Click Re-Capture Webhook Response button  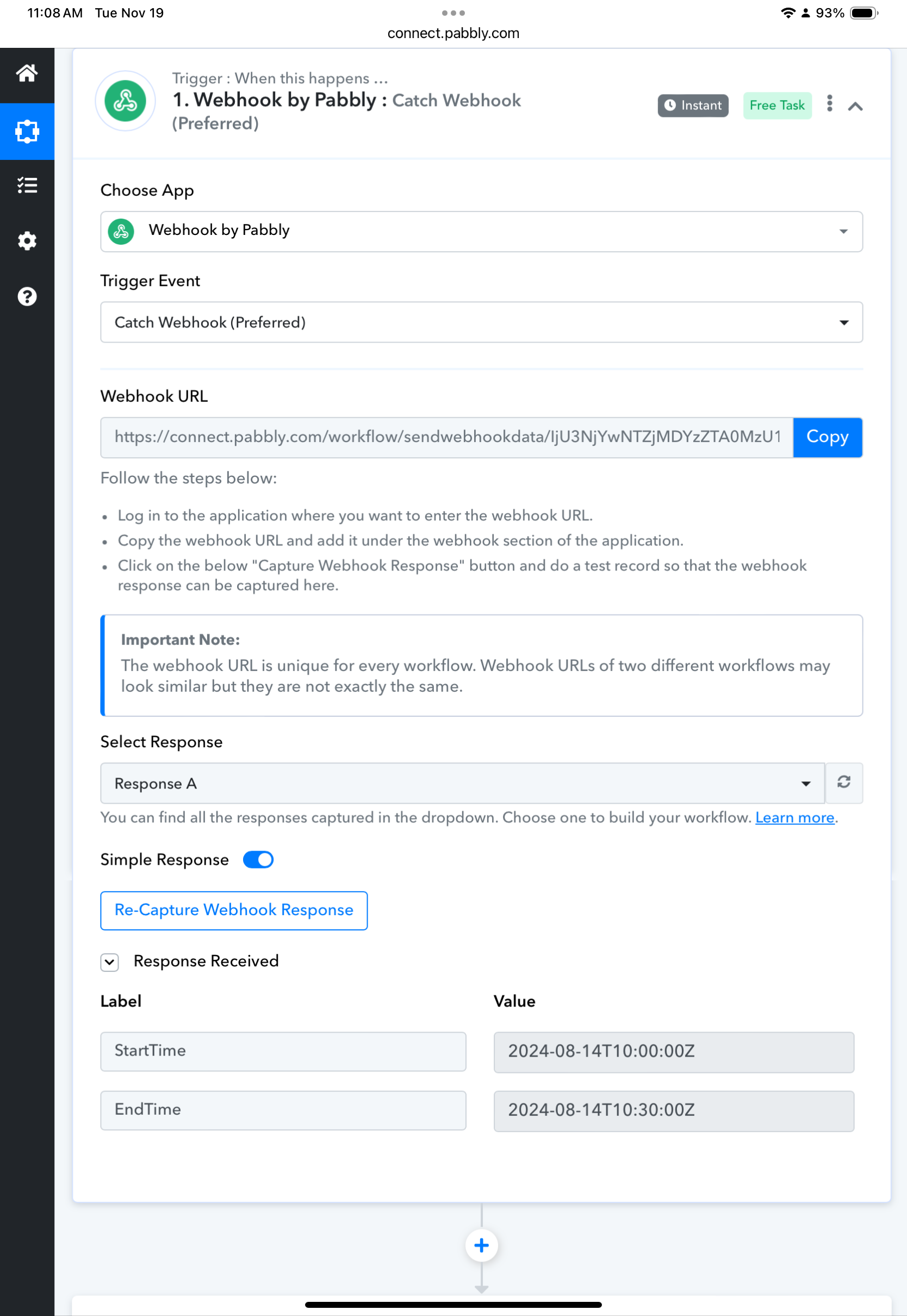tap(234, 910)
